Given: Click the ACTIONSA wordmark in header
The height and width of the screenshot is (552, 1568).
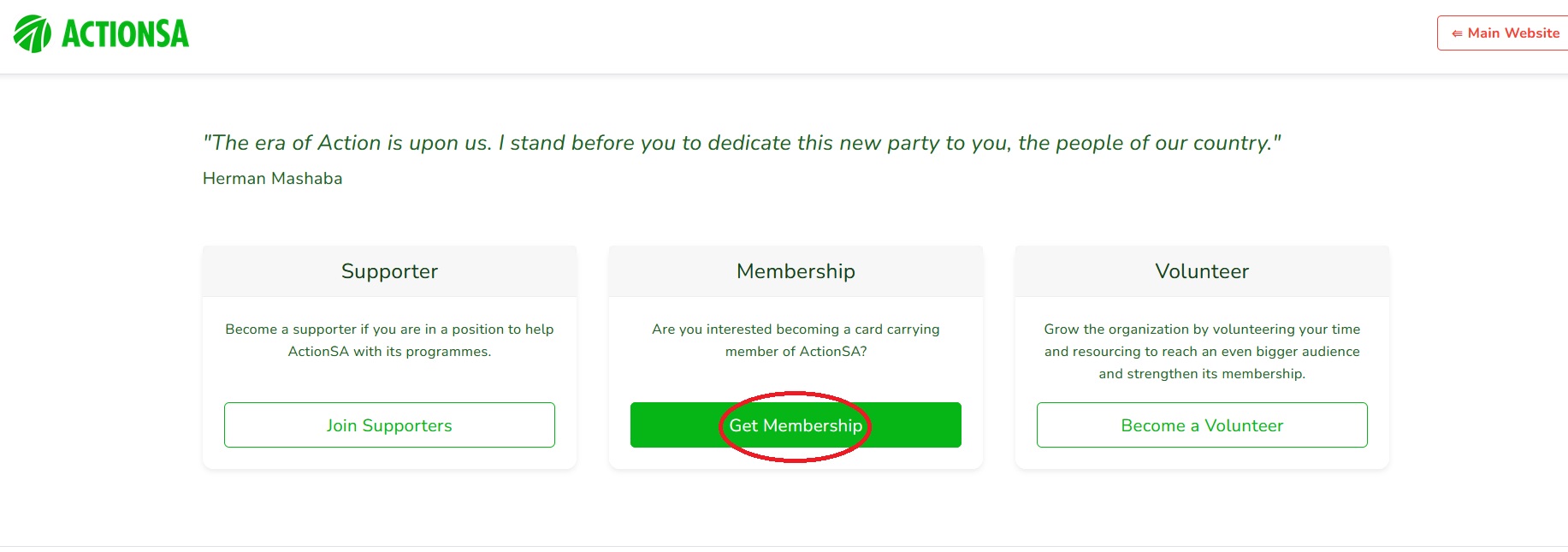Looking at the screenshot, I should 125,34.
